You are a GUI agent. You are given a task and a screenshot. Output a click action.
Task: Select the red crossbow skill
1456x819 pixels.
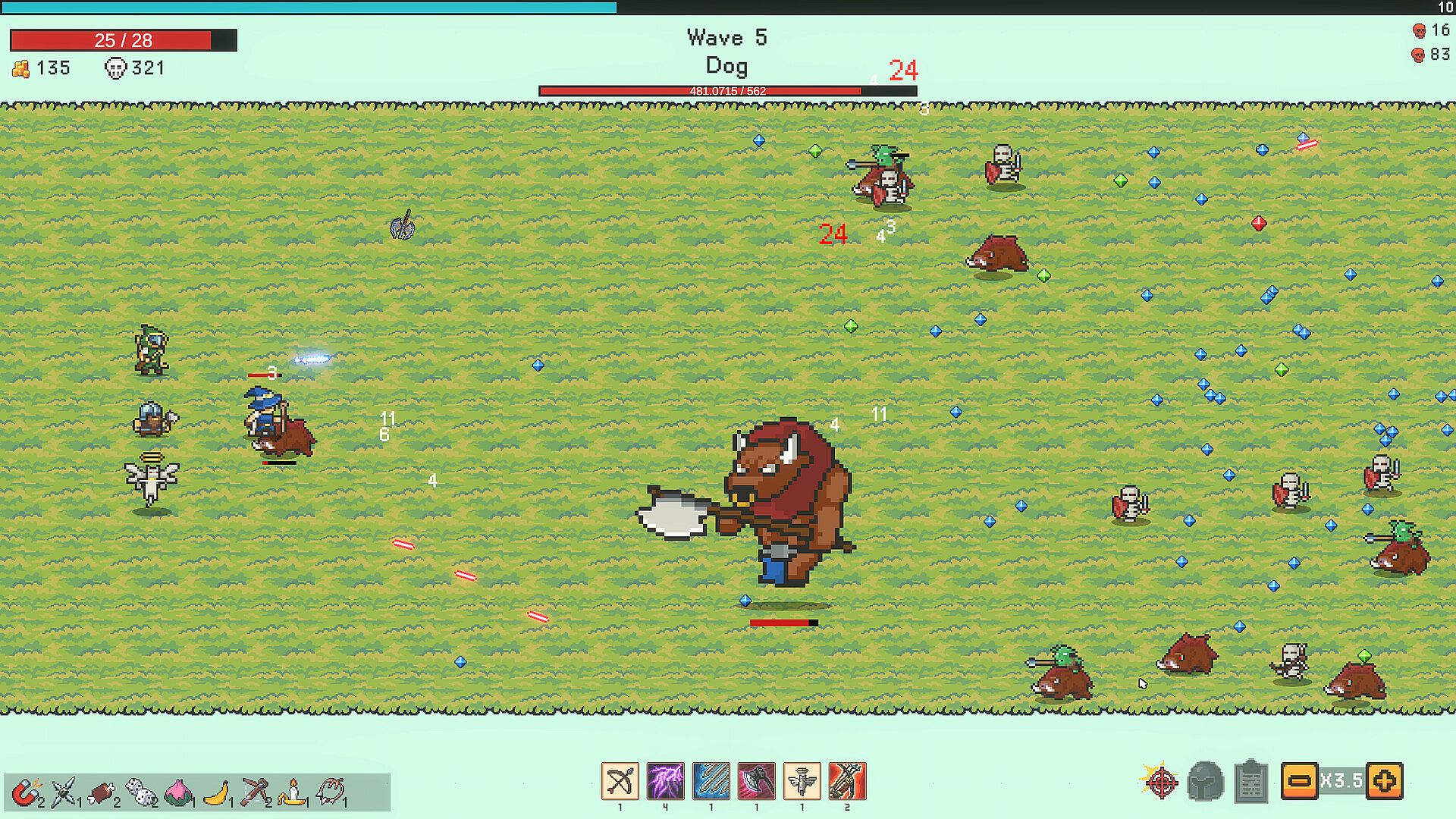[847, 781]
